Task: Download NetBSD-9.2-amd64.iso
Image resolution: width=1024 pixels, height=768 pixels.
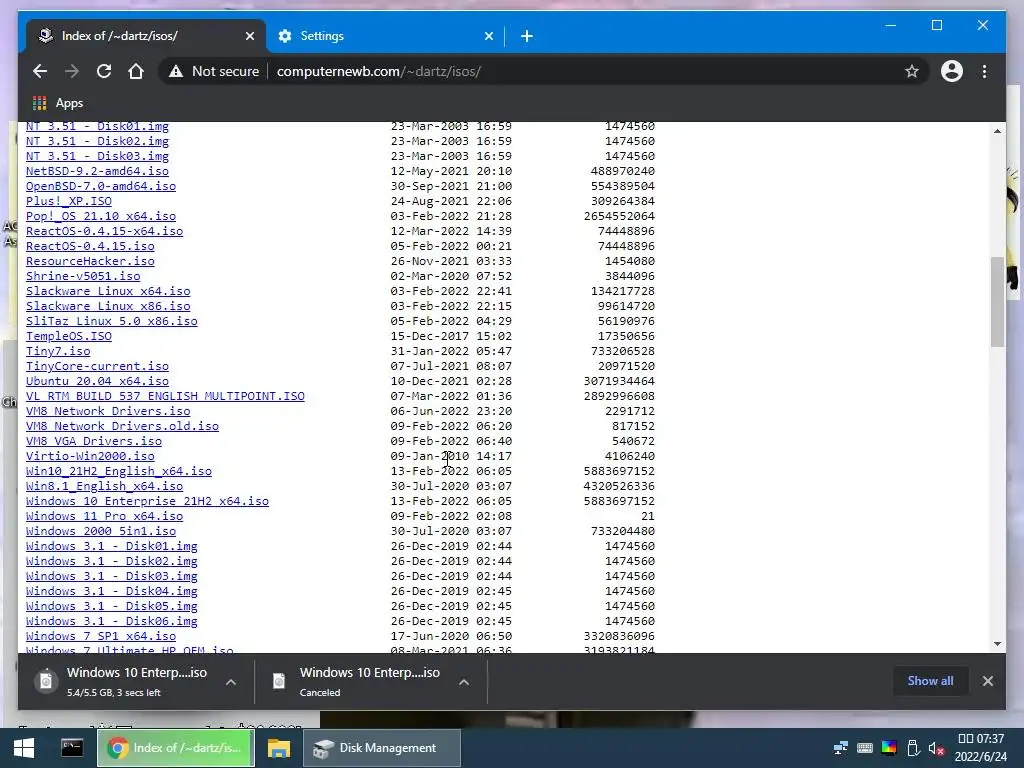Action: (97, 171)
